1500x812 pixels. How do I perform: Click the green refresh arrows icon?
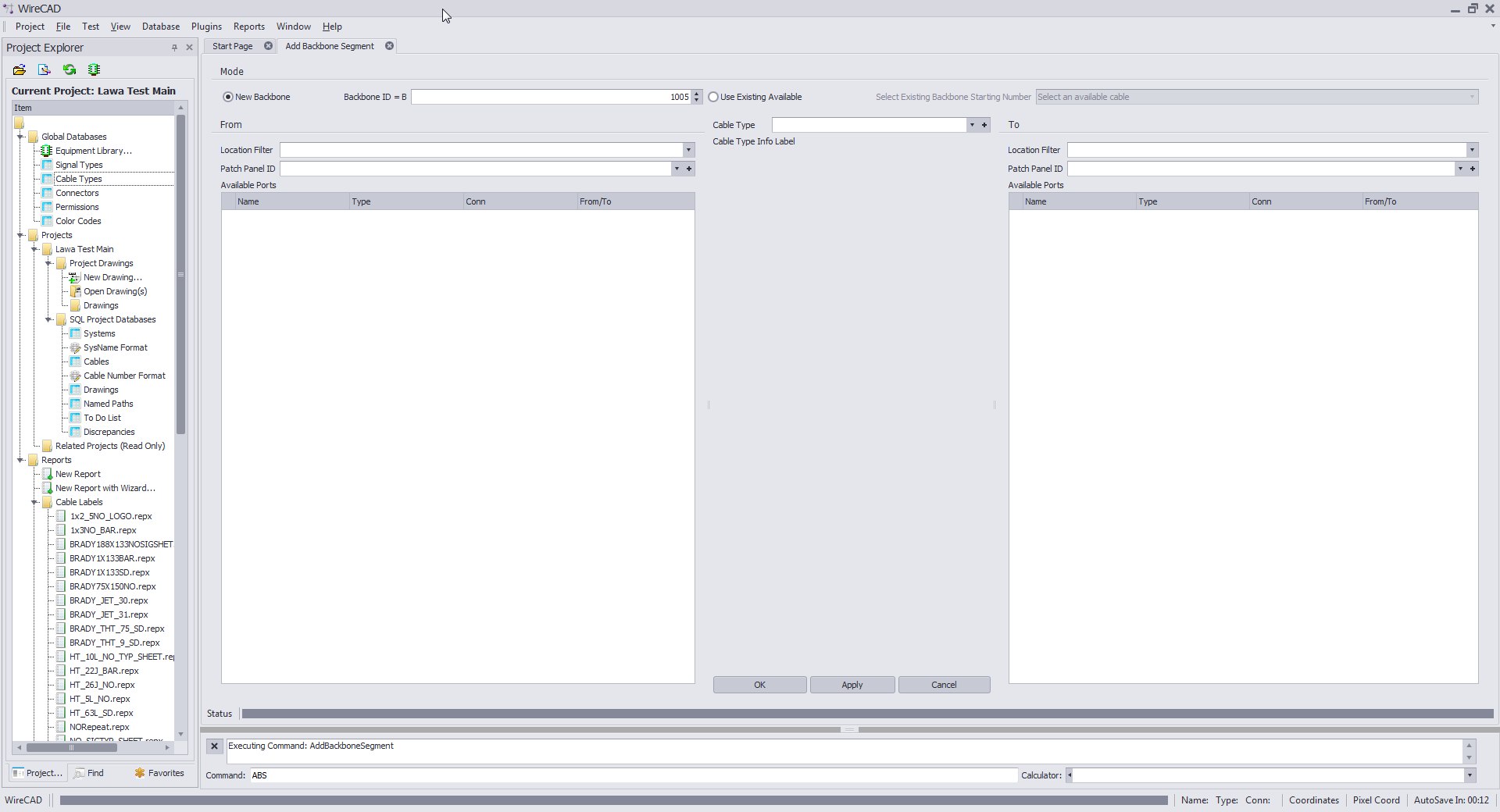coord(70,70)
